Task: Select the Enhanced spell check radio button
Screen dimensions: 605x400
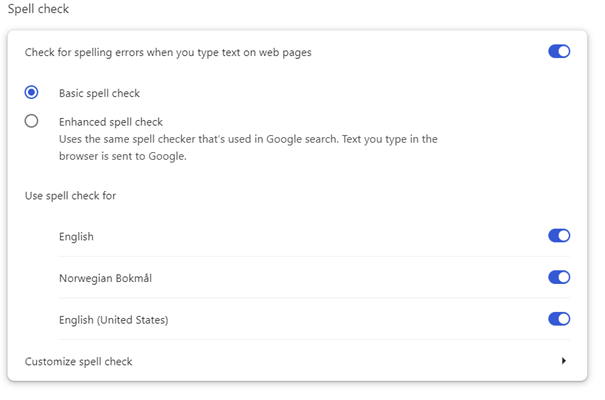Action: [31, 121]
